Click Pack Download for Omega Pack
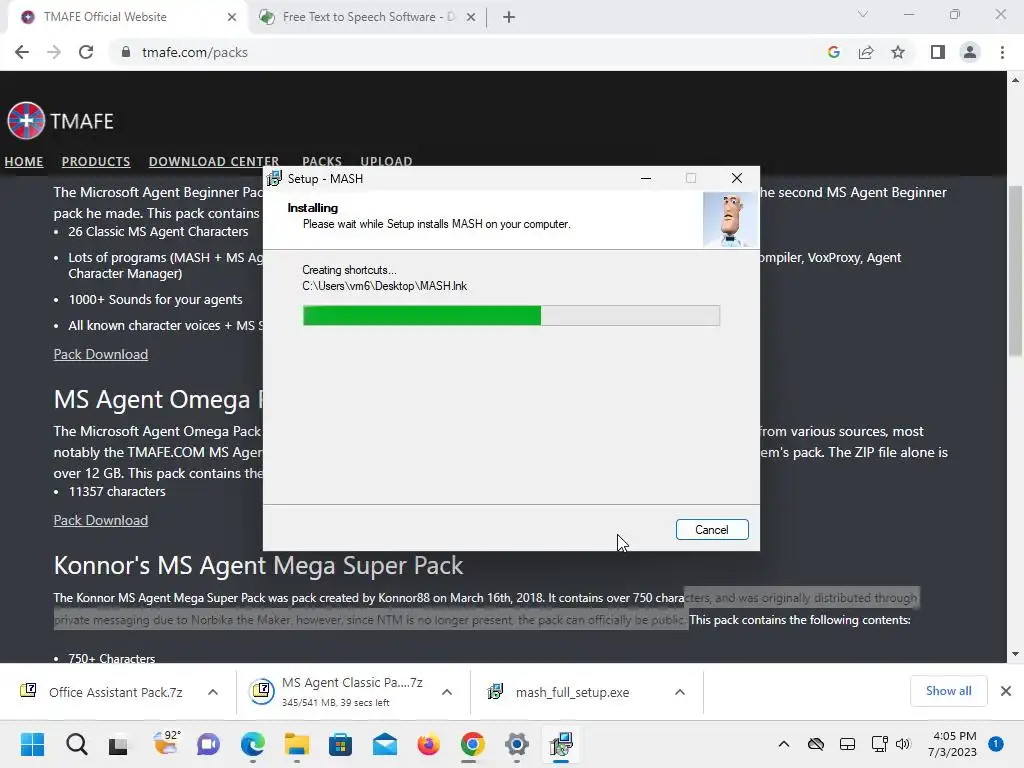 [101, 520]
